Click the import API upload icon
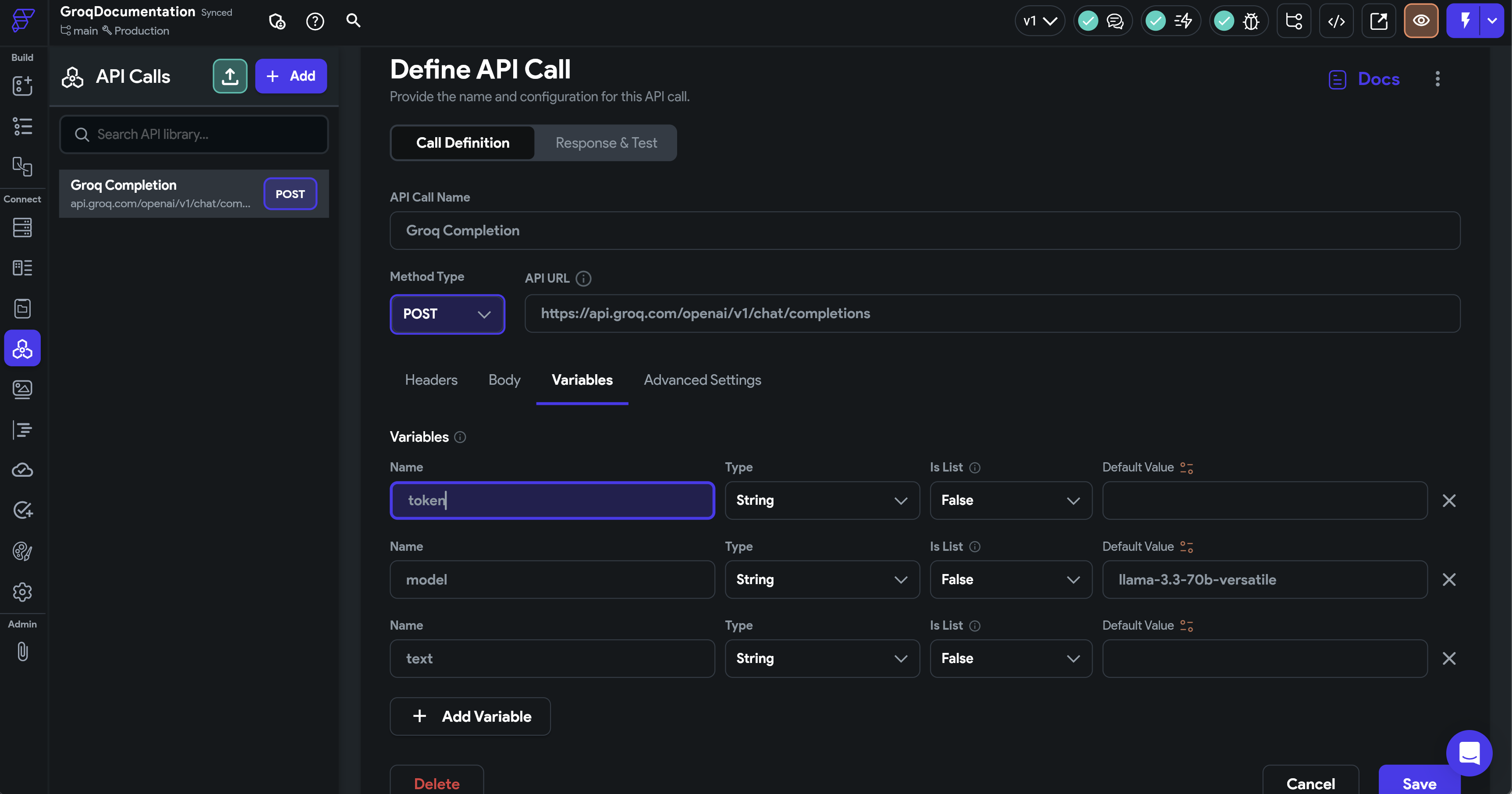 230,76
